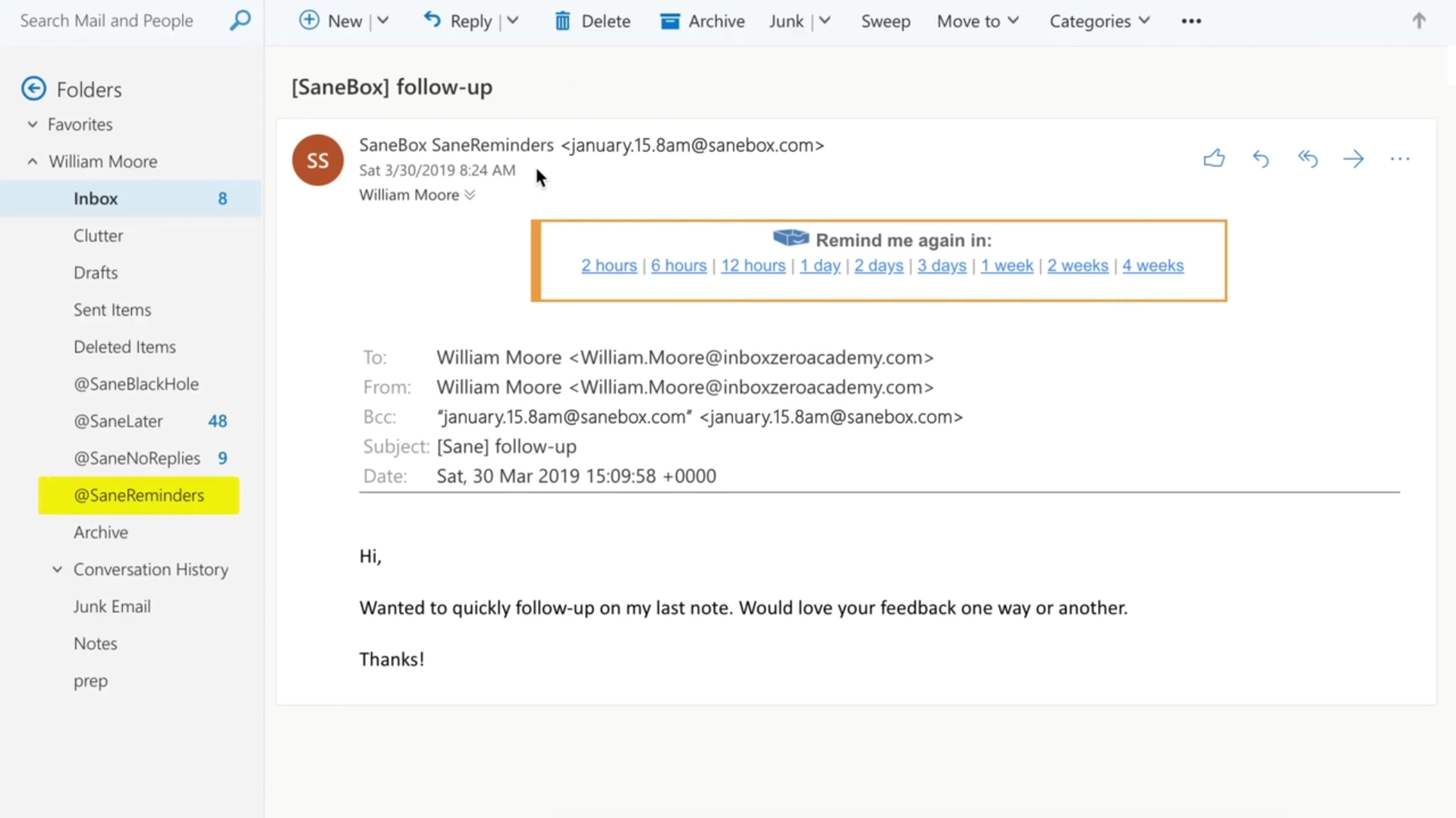1456x818 pixels.
Task: Open the Junk dropdown arrow
Action: point(825,20)
